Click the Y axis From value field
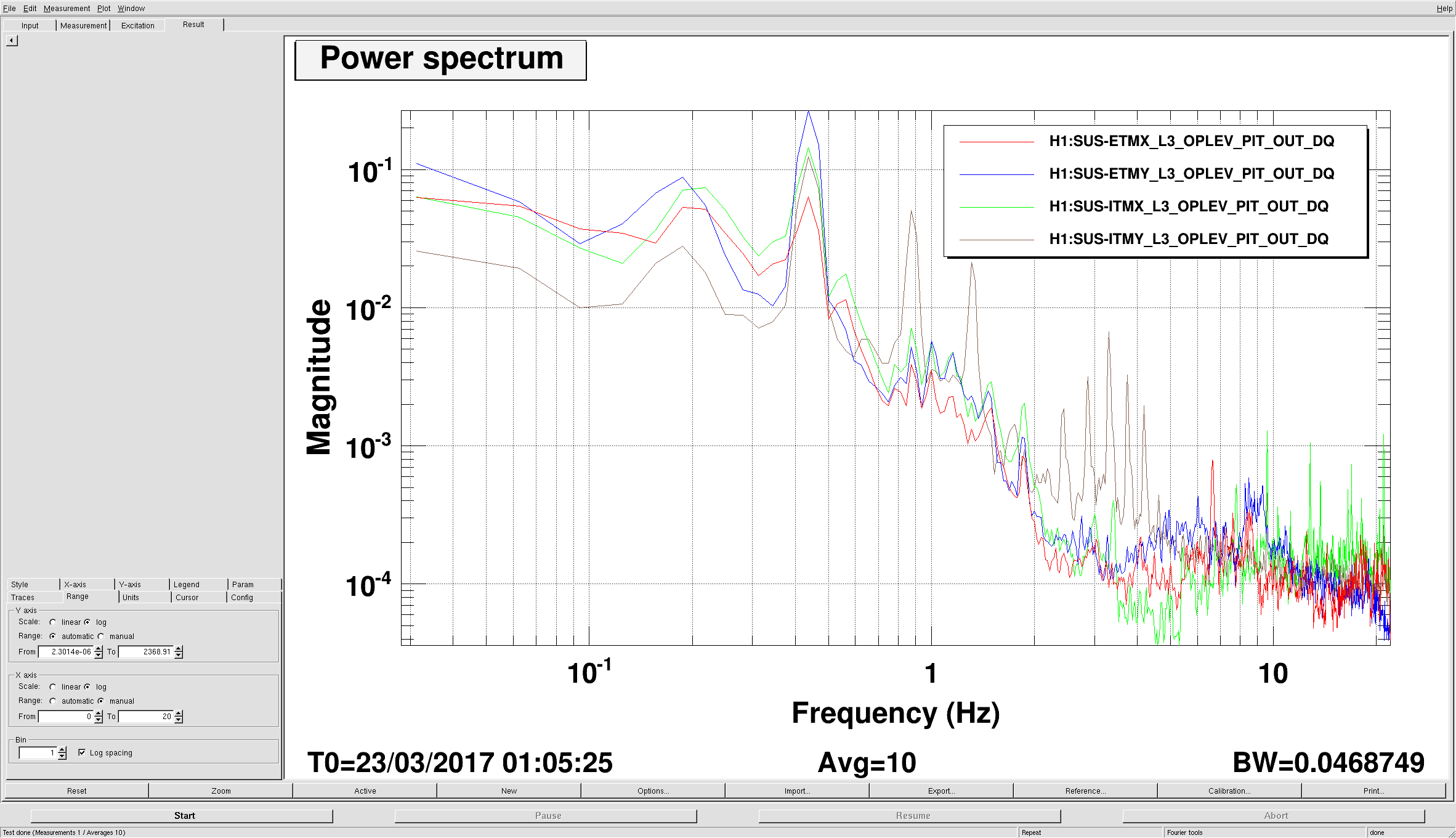This screenshot has height=838, width=1456. 66,651
